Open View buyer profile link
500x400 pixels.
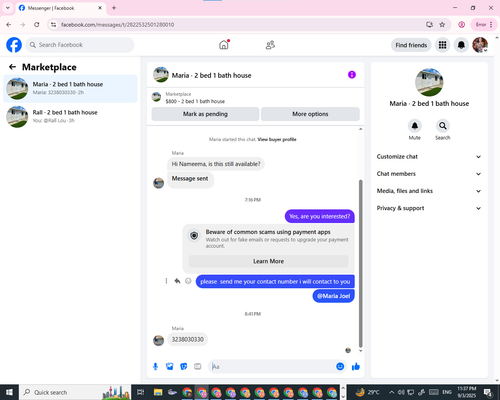tap(277, 139)
